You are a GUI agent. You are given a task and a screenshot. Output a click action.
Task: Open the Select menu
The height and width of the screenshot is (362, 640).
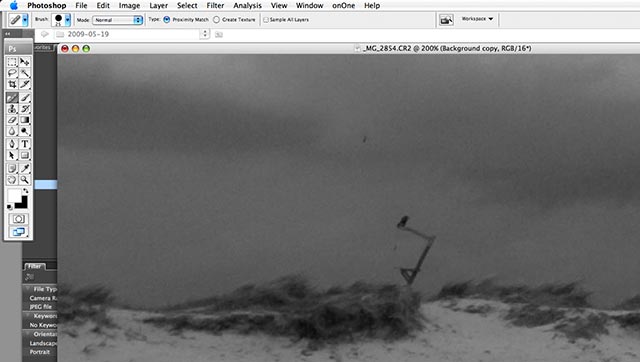point(187,6)
